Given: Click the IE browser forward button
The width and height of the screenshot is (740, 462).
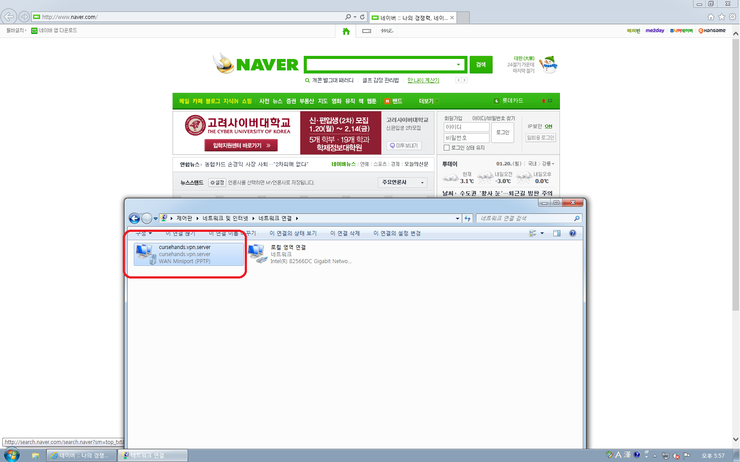Looking at the screenshot, I should pos(24,17).
